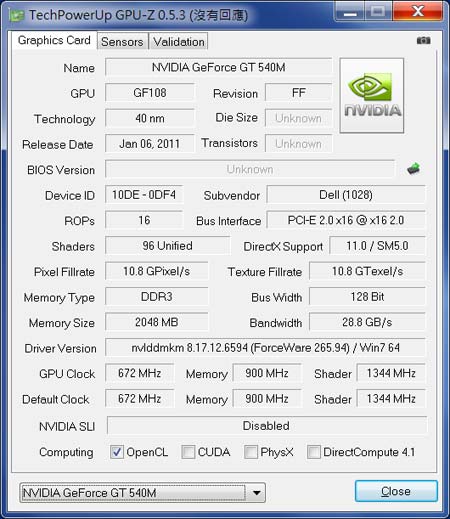Click the Subvendor field Dell (1028)
450x519 pixels.
[x=346, y=195]
